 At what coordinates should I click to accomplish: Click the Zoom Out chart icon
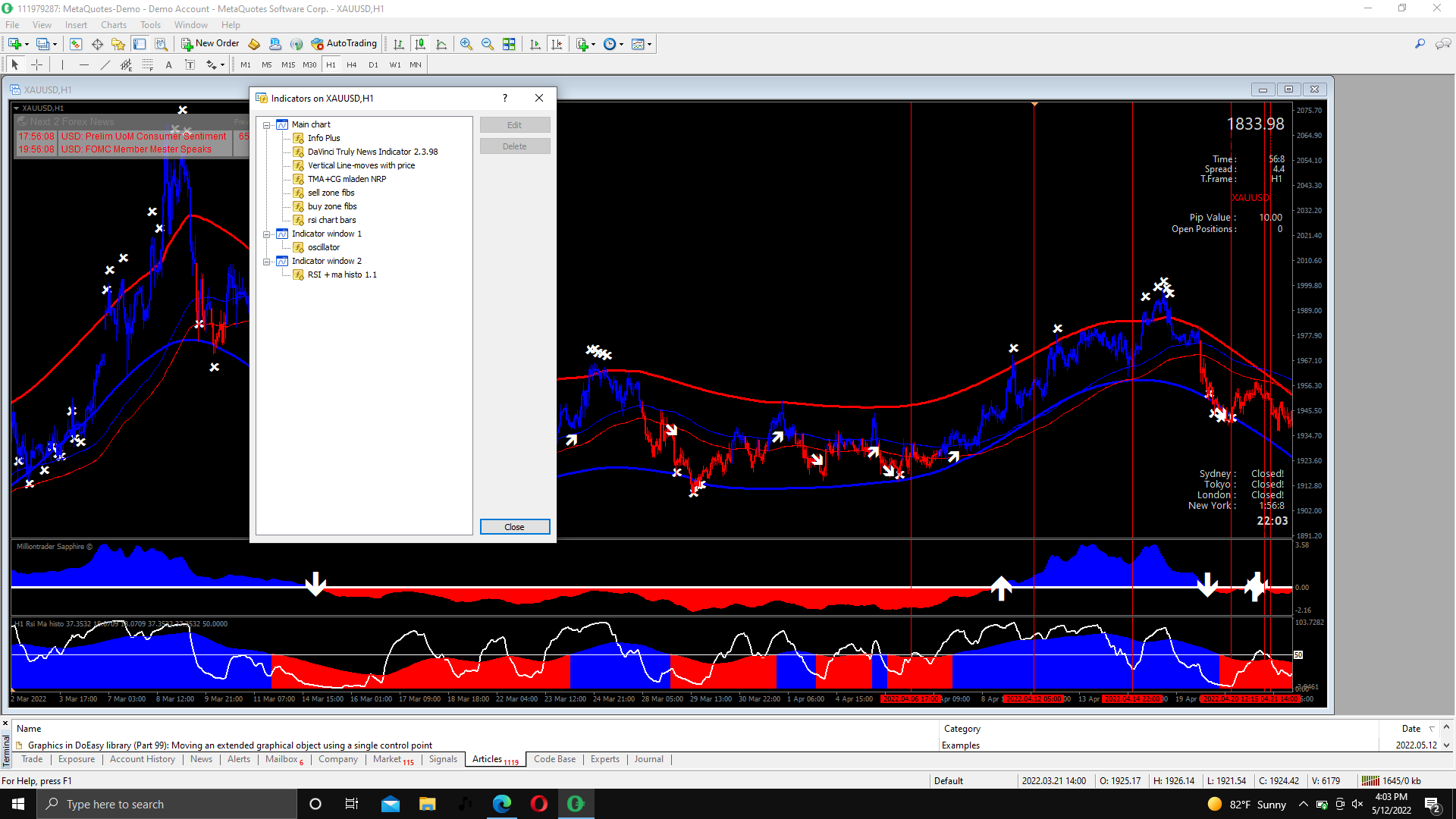[488, 44]
